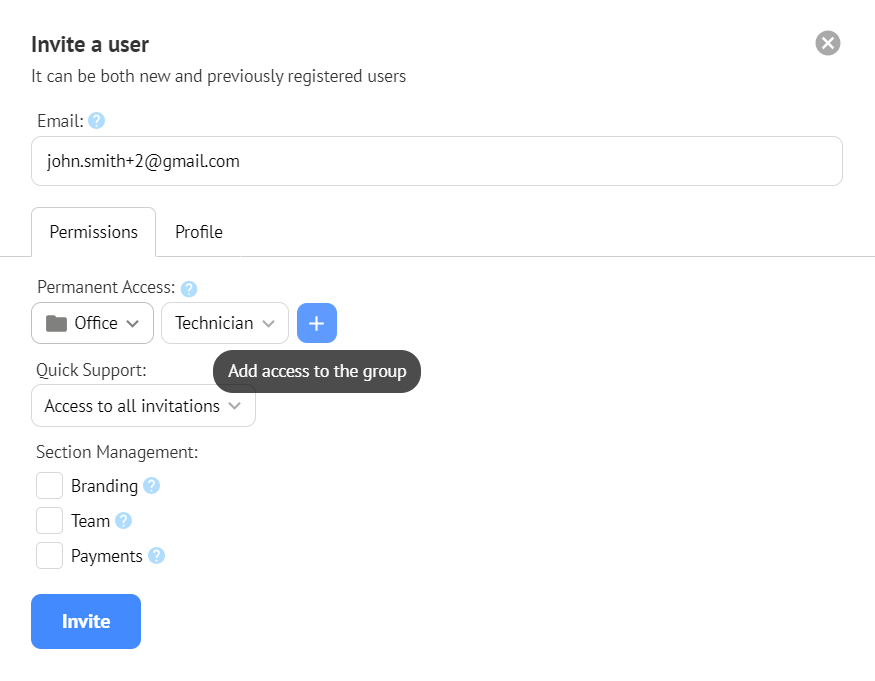Click the folder icon in Office selector

point(56,323)
